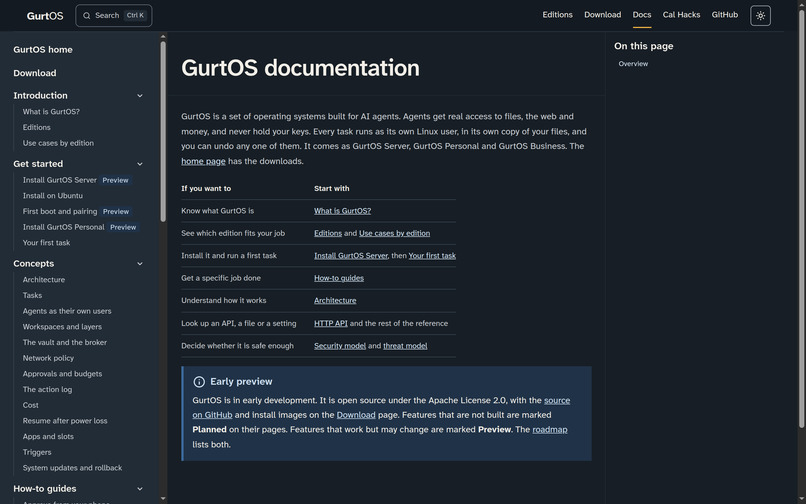Open Resume after power loss page
Image resolution: width=806 pixels, height=504 pixels.
[x=65, y=421]
